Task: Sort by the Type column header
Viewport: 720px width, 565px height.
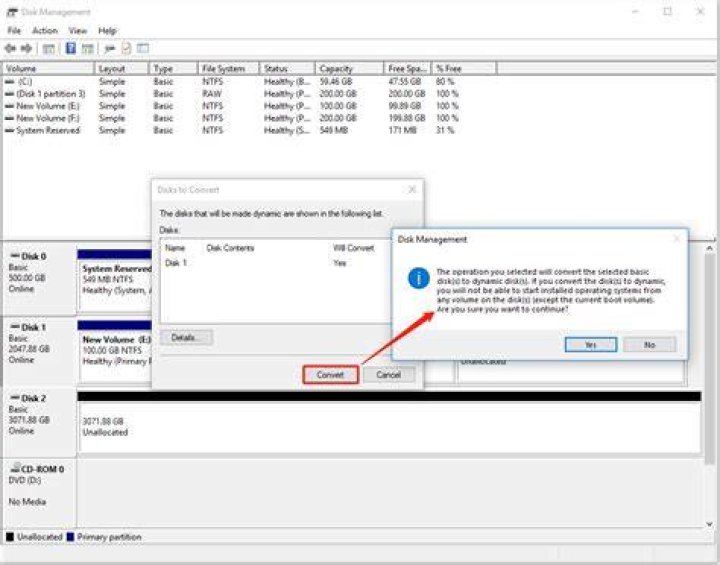Action: pyautogui.click(x=174, y=68)
